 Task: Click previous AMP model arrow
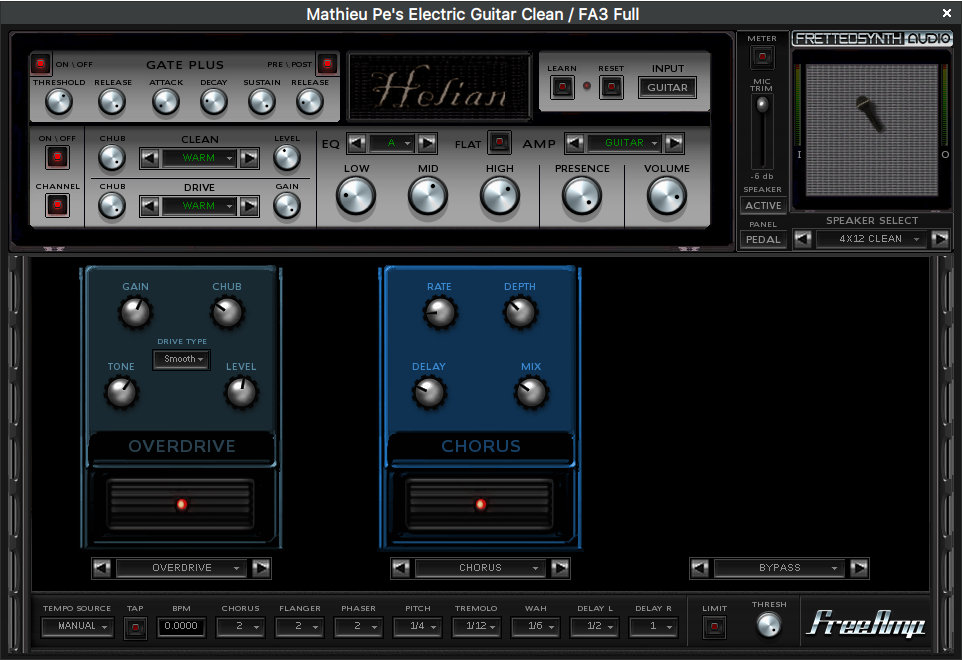coord(574,144)
